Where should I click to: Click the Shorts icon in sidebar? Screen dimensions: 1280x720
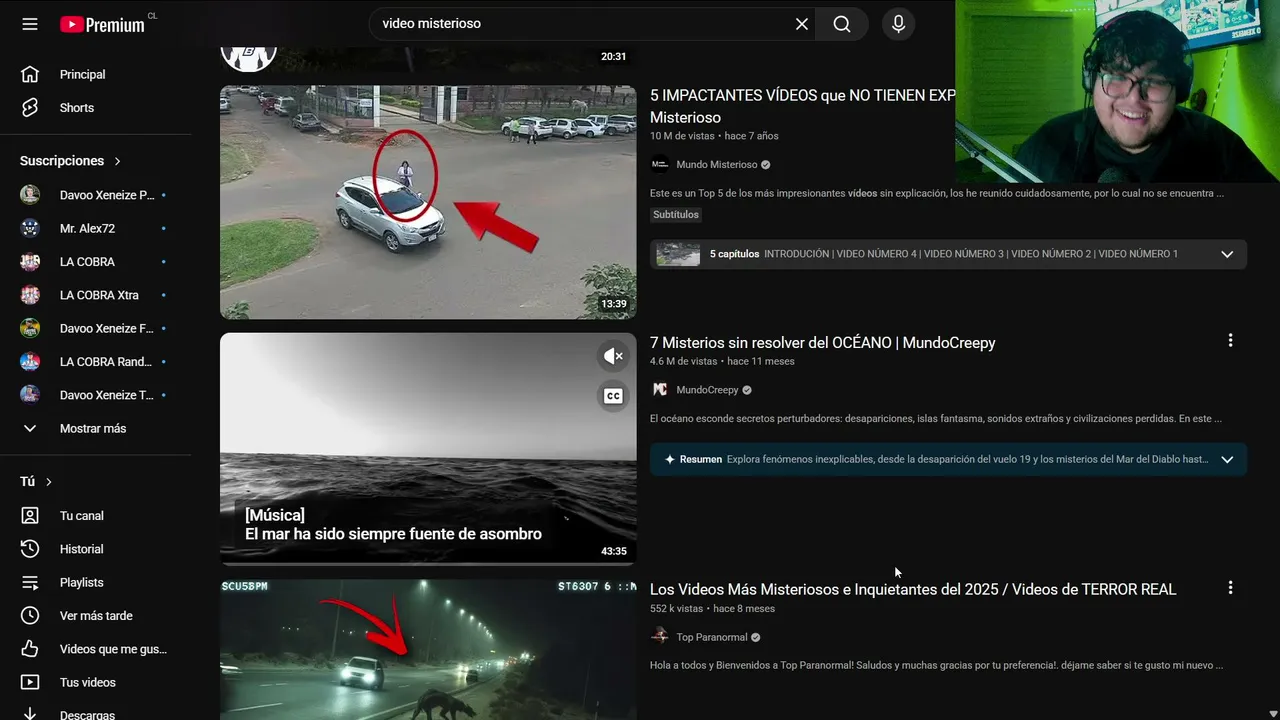(x=30, y=108)
